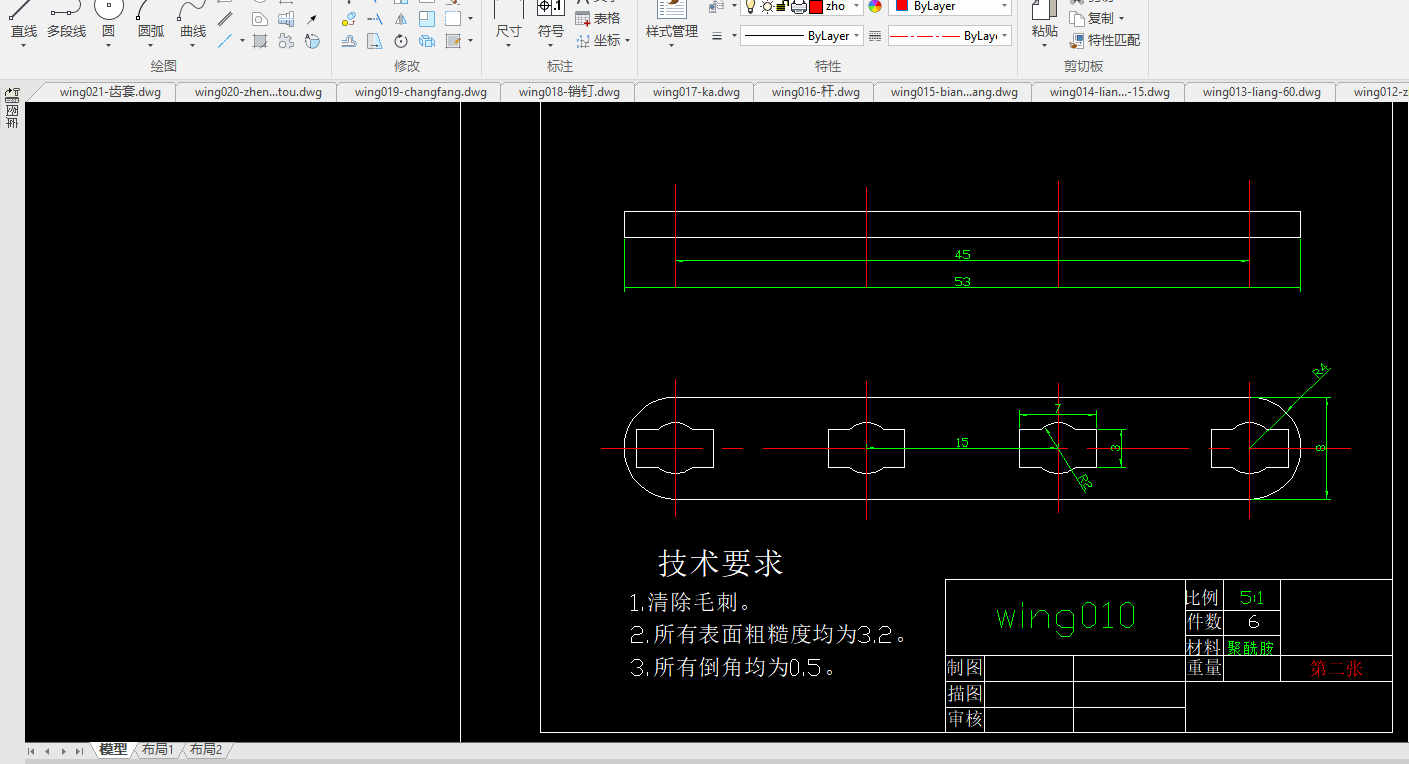This screenshot has height=764, width=1409.
Task: Click the hatch pattern tool icon
Action: tap(260, 41)
